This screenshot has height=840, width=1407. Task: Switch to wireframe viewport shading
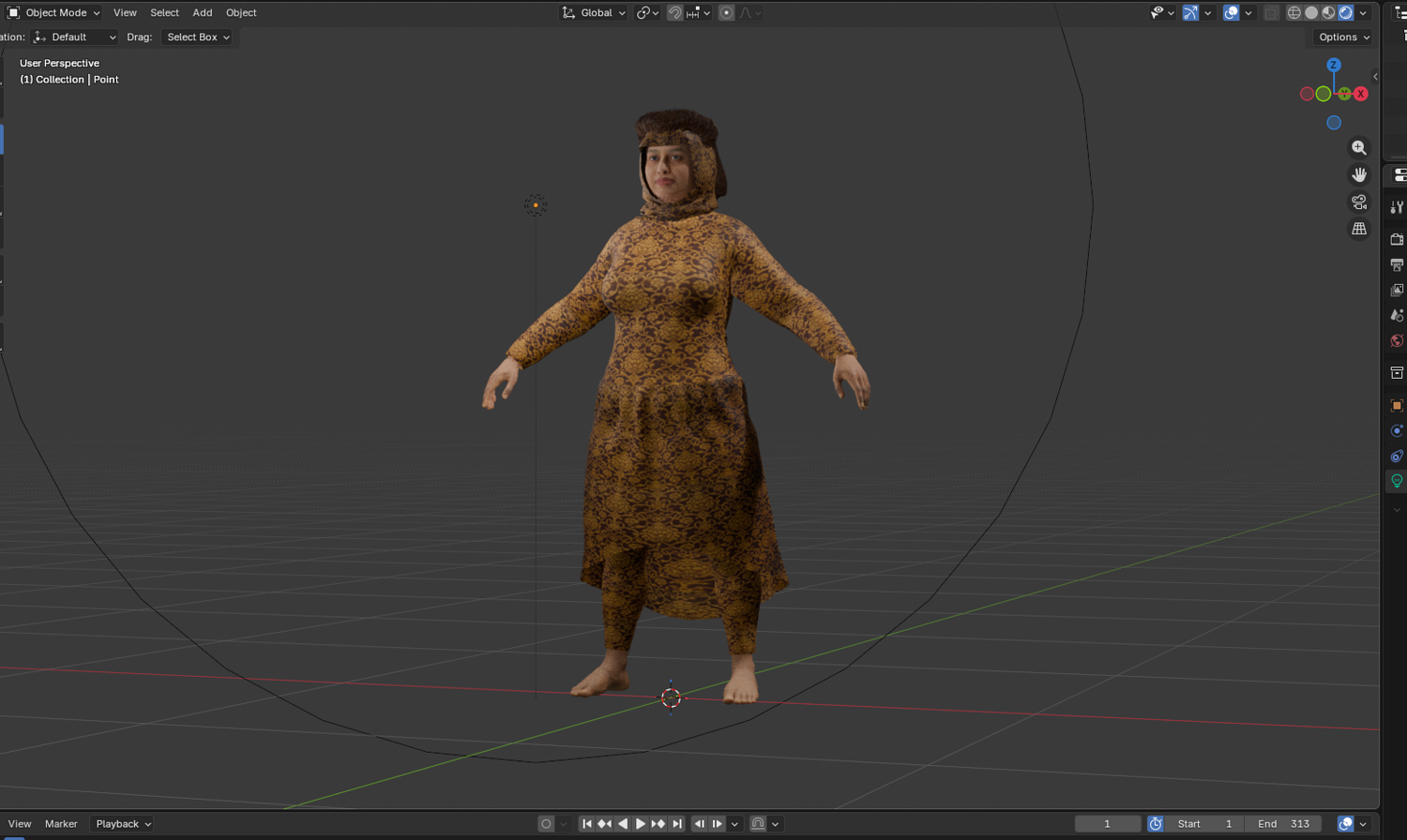pyautogui.click(x=1294, y=12)
